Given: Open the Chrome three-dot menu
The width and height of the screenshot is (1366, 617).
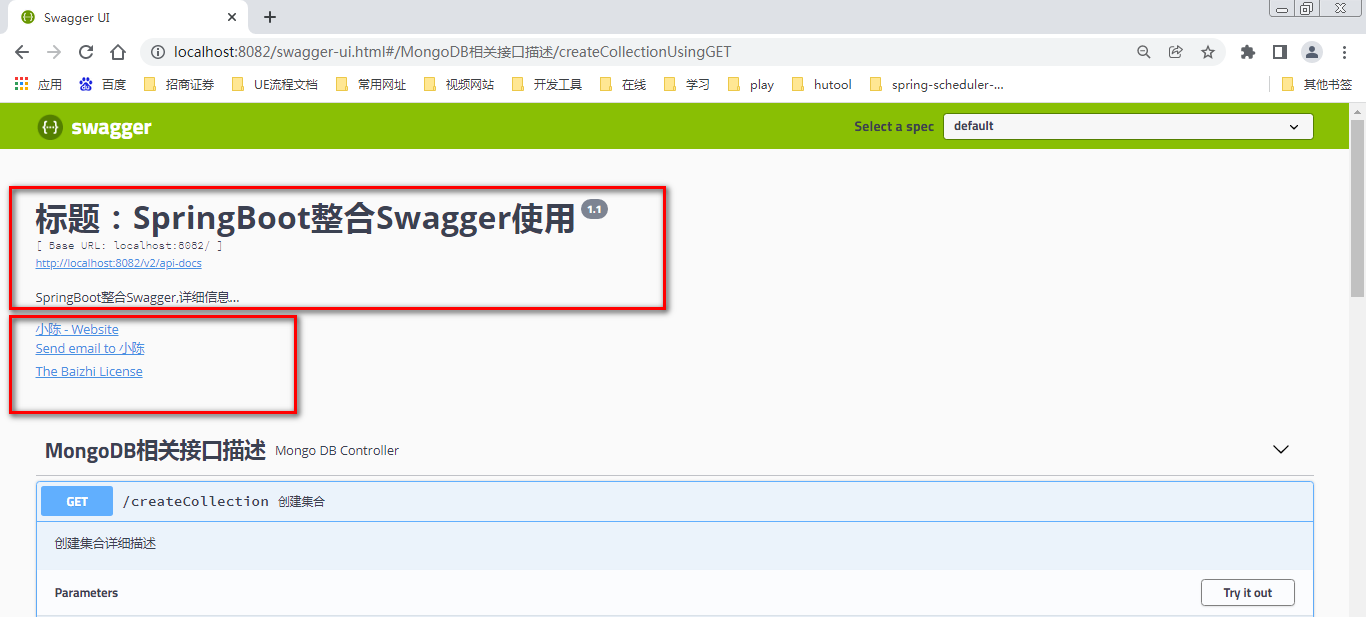Looking at the screenshot, I should [1343, 52].
